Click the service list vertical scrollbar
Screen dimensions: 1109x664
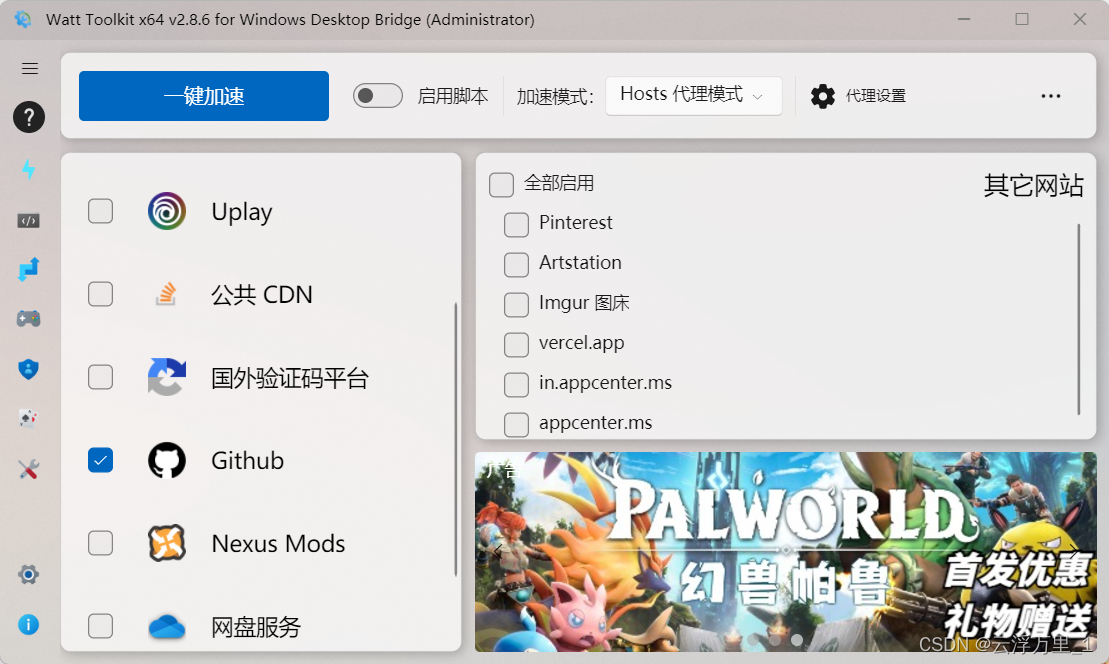pyautogui.click(x=455, y=438)
